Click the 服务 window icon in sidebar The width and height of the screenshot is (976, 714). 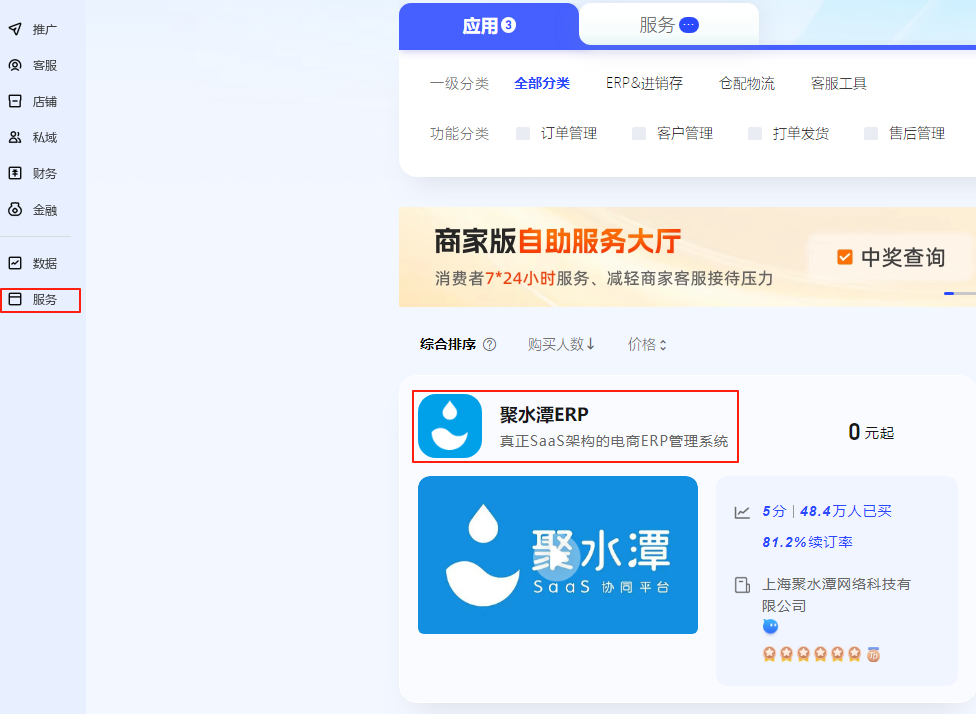(x=15, y=299)
